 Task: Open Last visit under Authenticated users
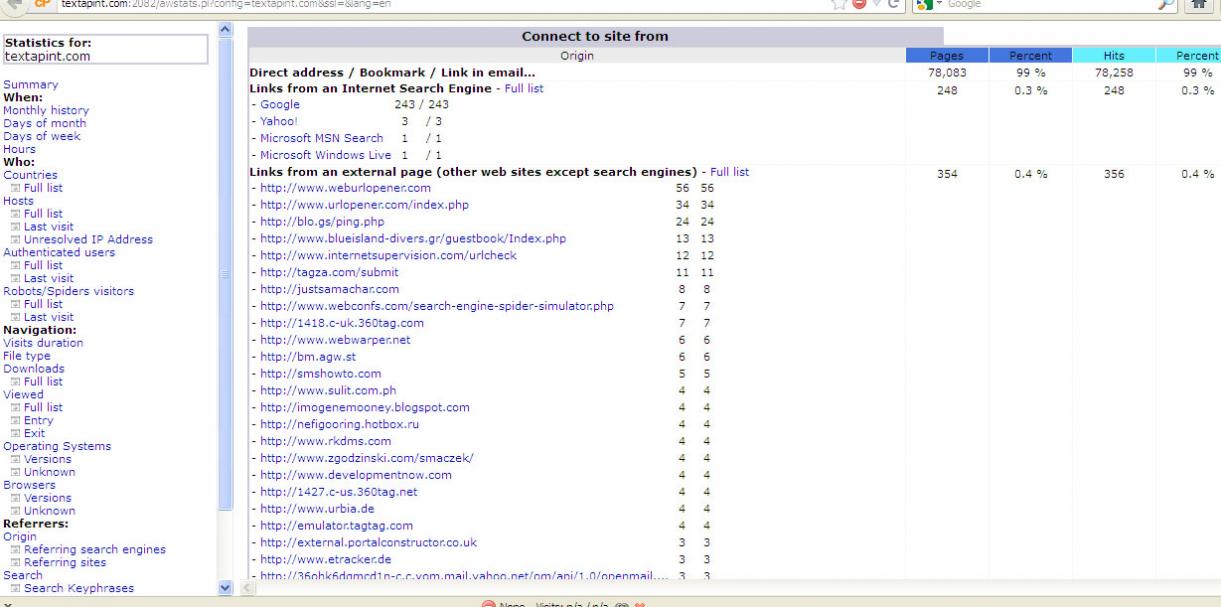[x=48, y=279]
